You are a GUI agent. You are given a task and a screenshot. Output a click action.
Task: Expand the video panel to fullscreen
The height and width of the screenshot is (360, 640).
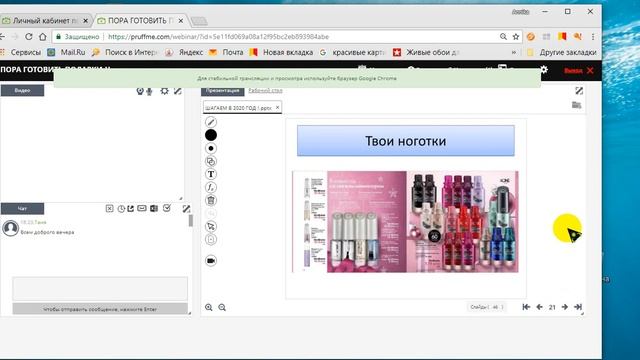(178, 91)
